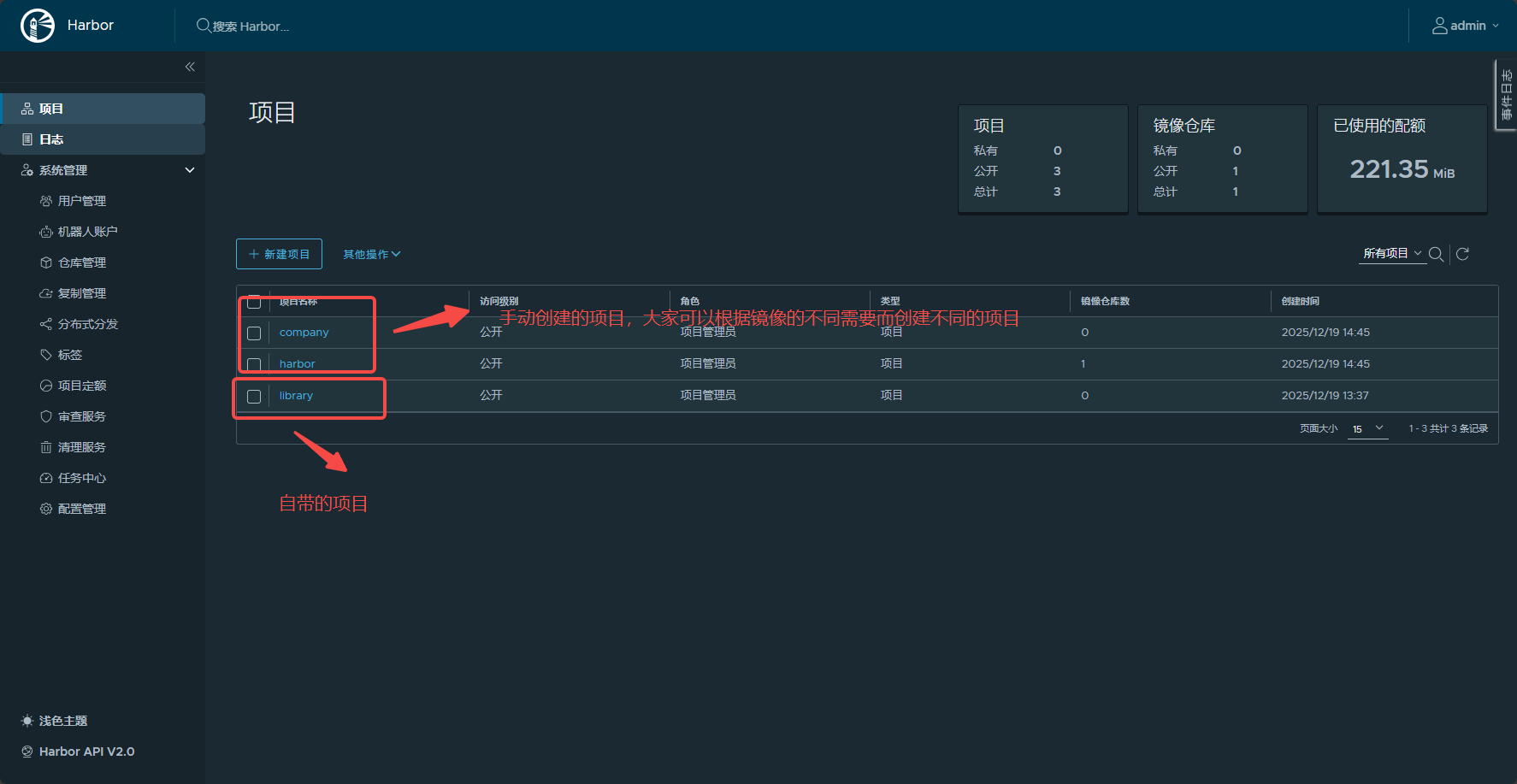Go to 用户管理 page

pos(82,201)
